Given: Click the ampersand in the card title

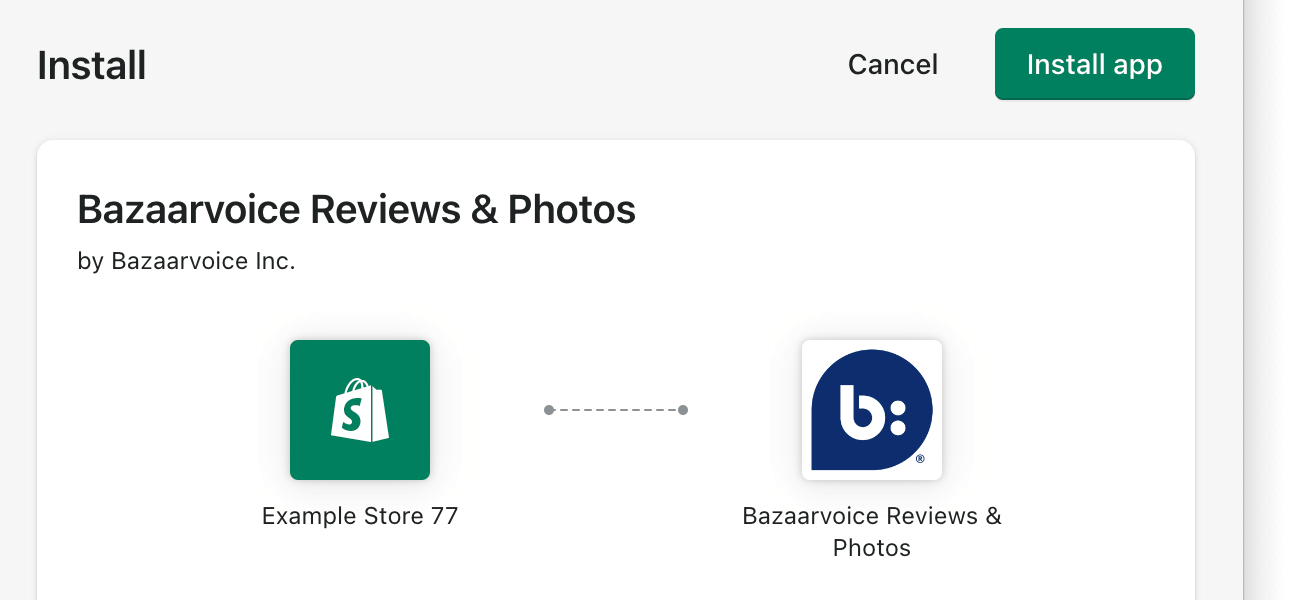Looking at the screenshot, I should click(483, 210).
